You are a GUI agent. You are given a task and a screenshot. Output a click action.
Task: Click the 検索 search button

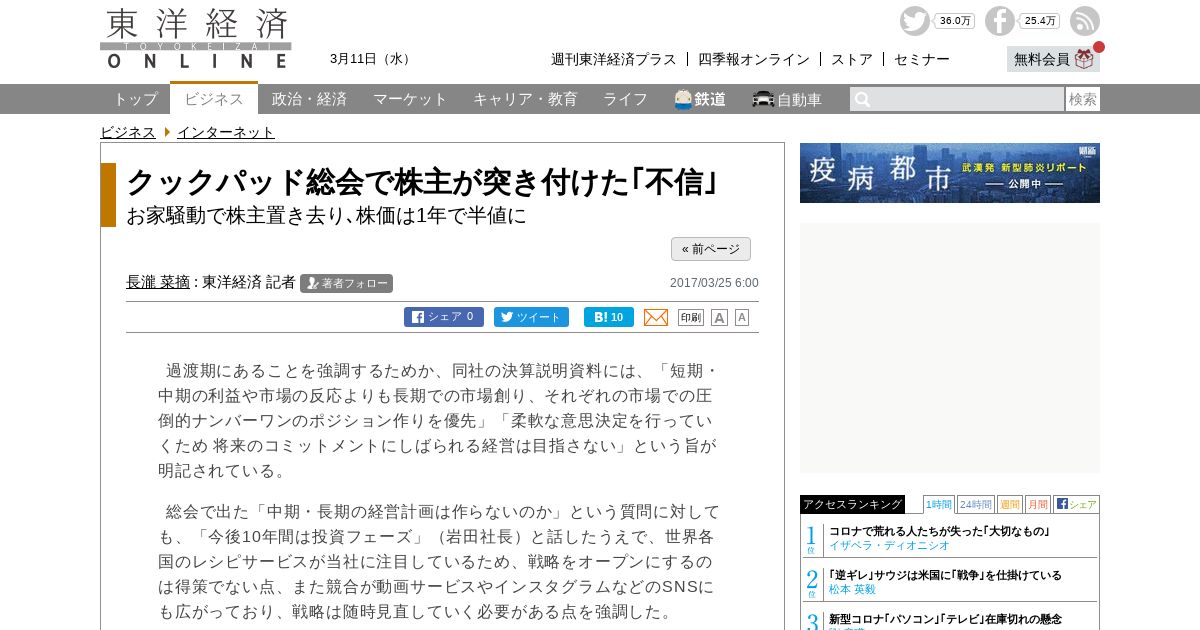(1083, 99)
